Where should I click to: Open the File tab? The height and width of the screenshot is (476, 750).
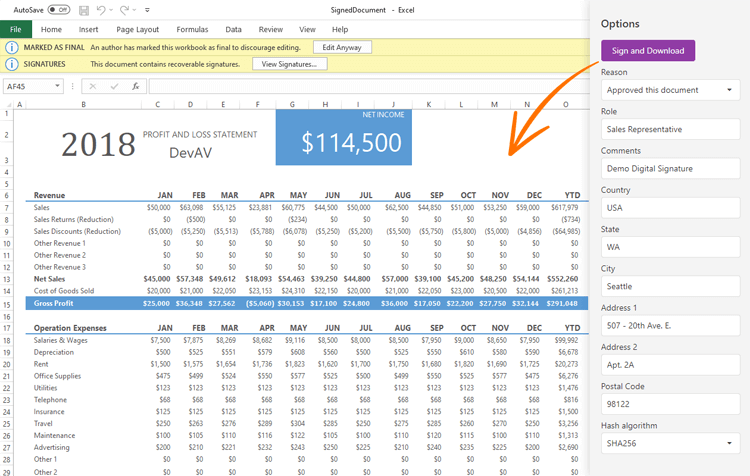tap(15, 30)
